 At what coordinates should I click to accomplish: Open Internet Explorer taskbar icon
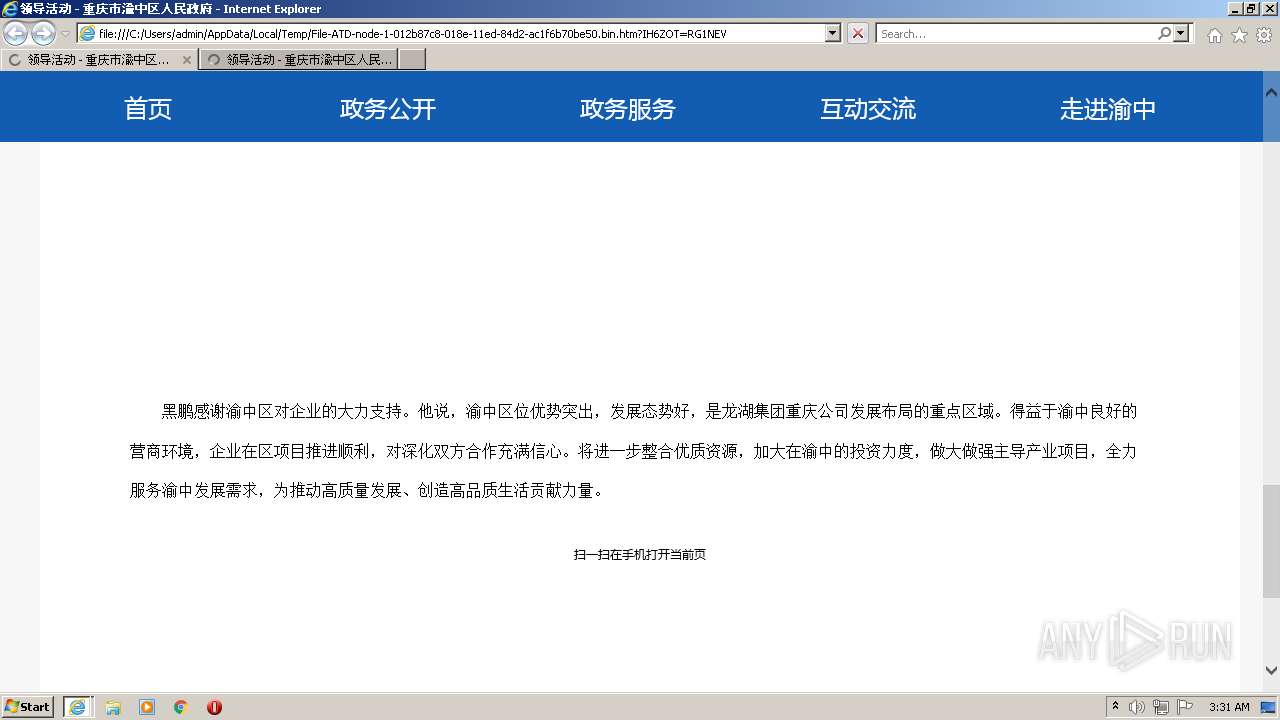pyautogui.click(x=77, y=707)
